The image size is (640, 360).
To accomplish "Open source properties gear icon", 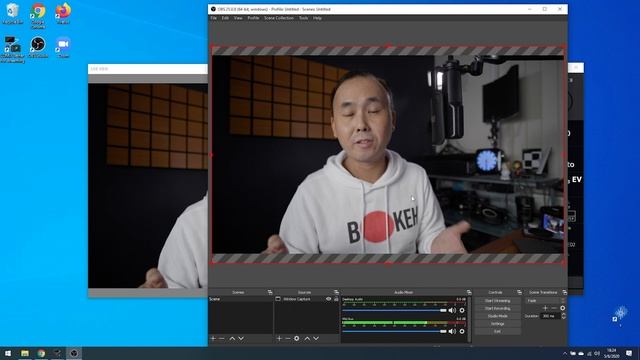I will (x=297, y=338).
